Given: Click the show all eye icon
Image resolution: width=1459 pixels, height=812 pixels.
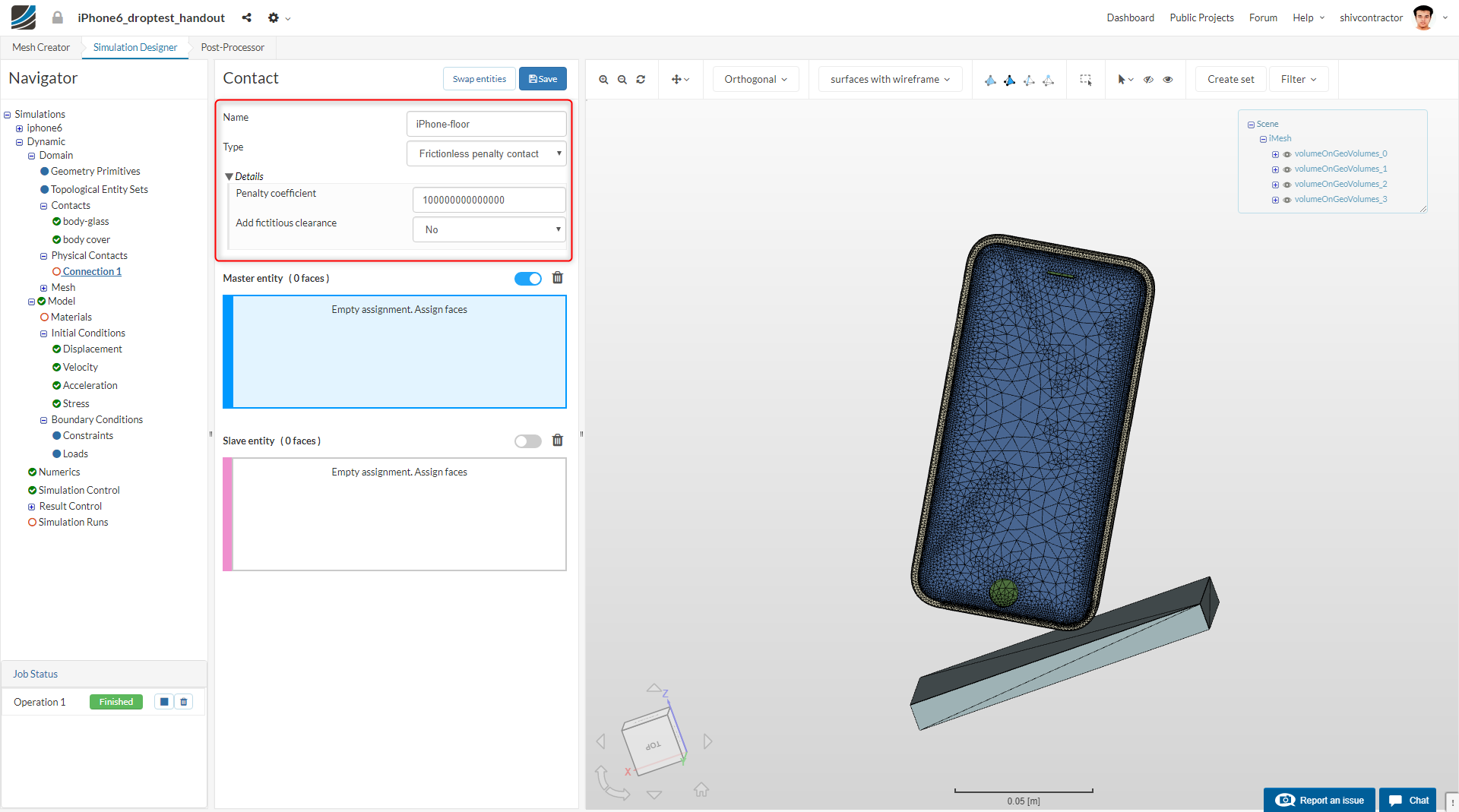Looking at the screenshot, I should (x=1168, y=79).
